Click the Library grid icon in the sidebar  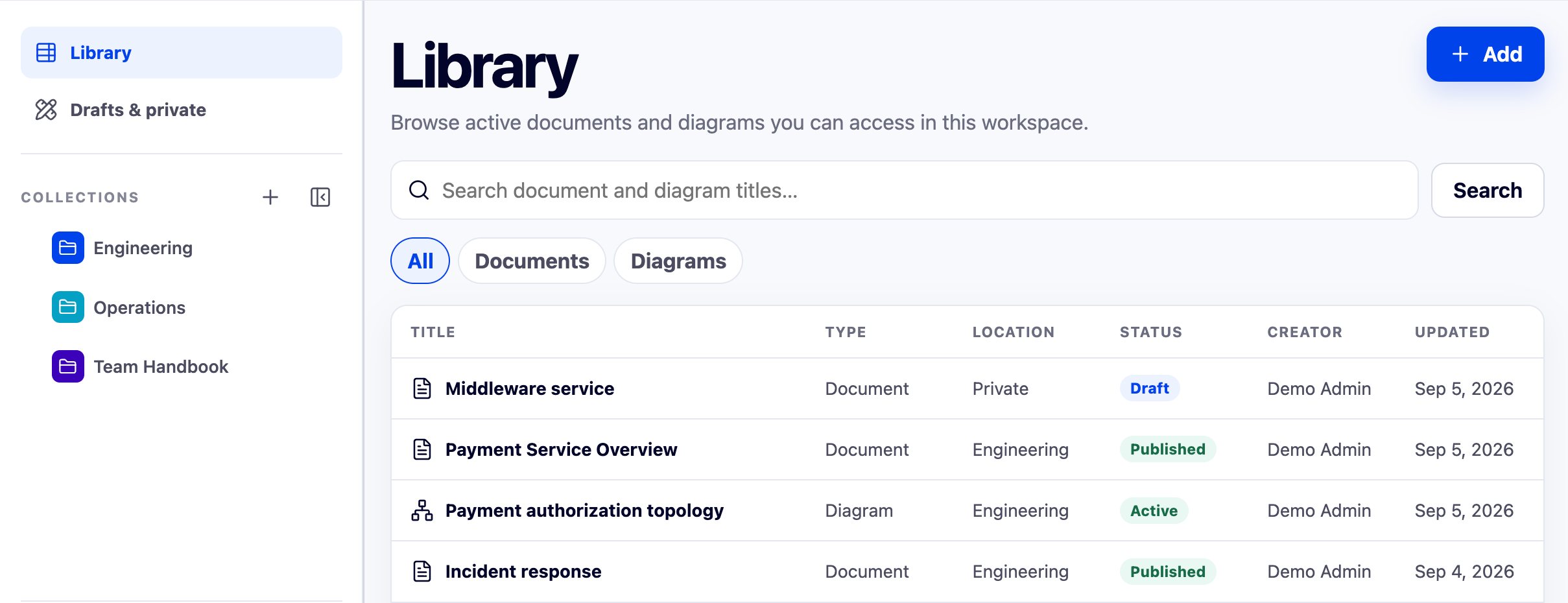click(x=46, y=53)
